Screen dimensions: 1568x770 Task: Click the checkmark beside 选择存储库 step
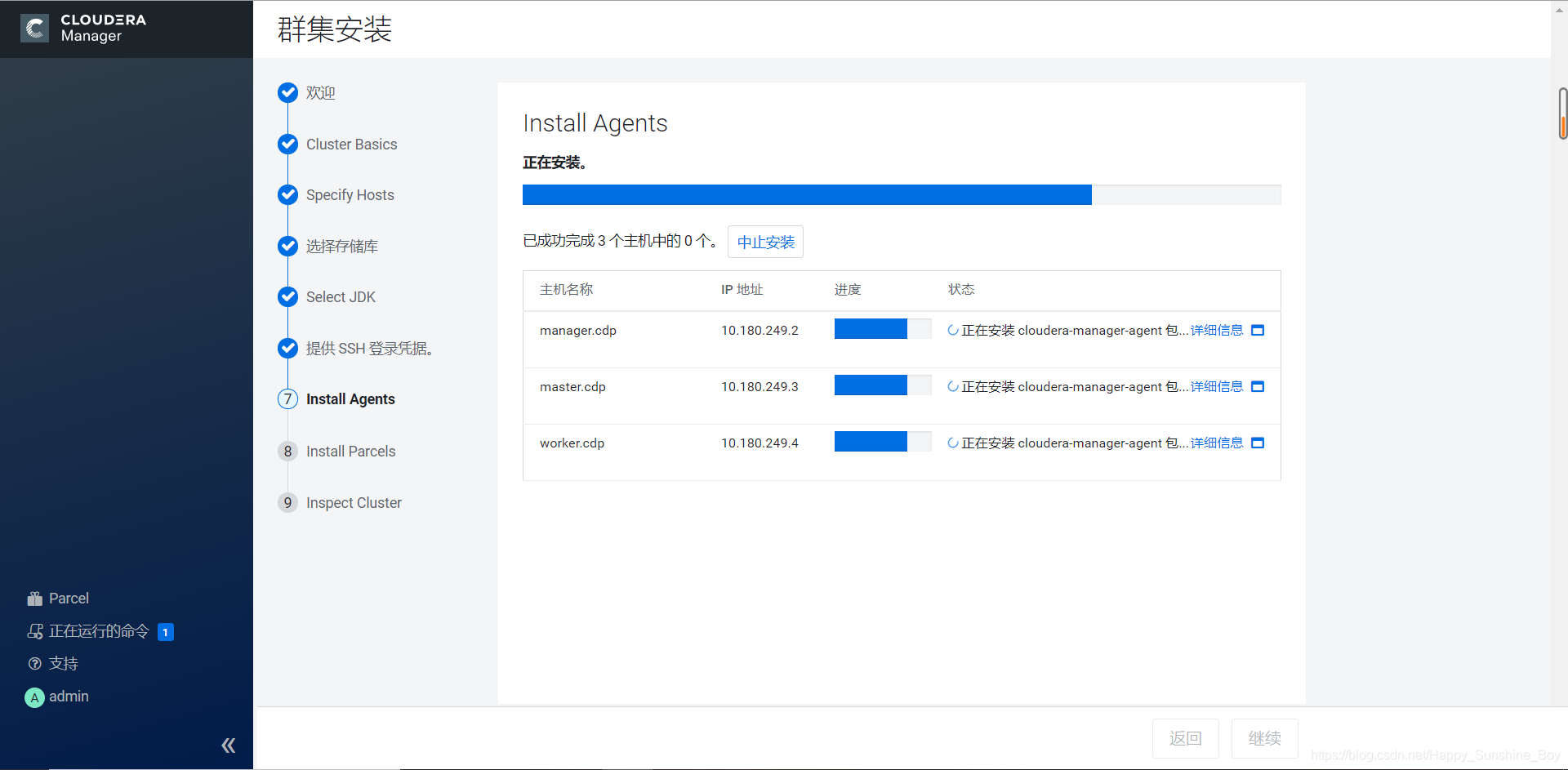coord(287,246)
